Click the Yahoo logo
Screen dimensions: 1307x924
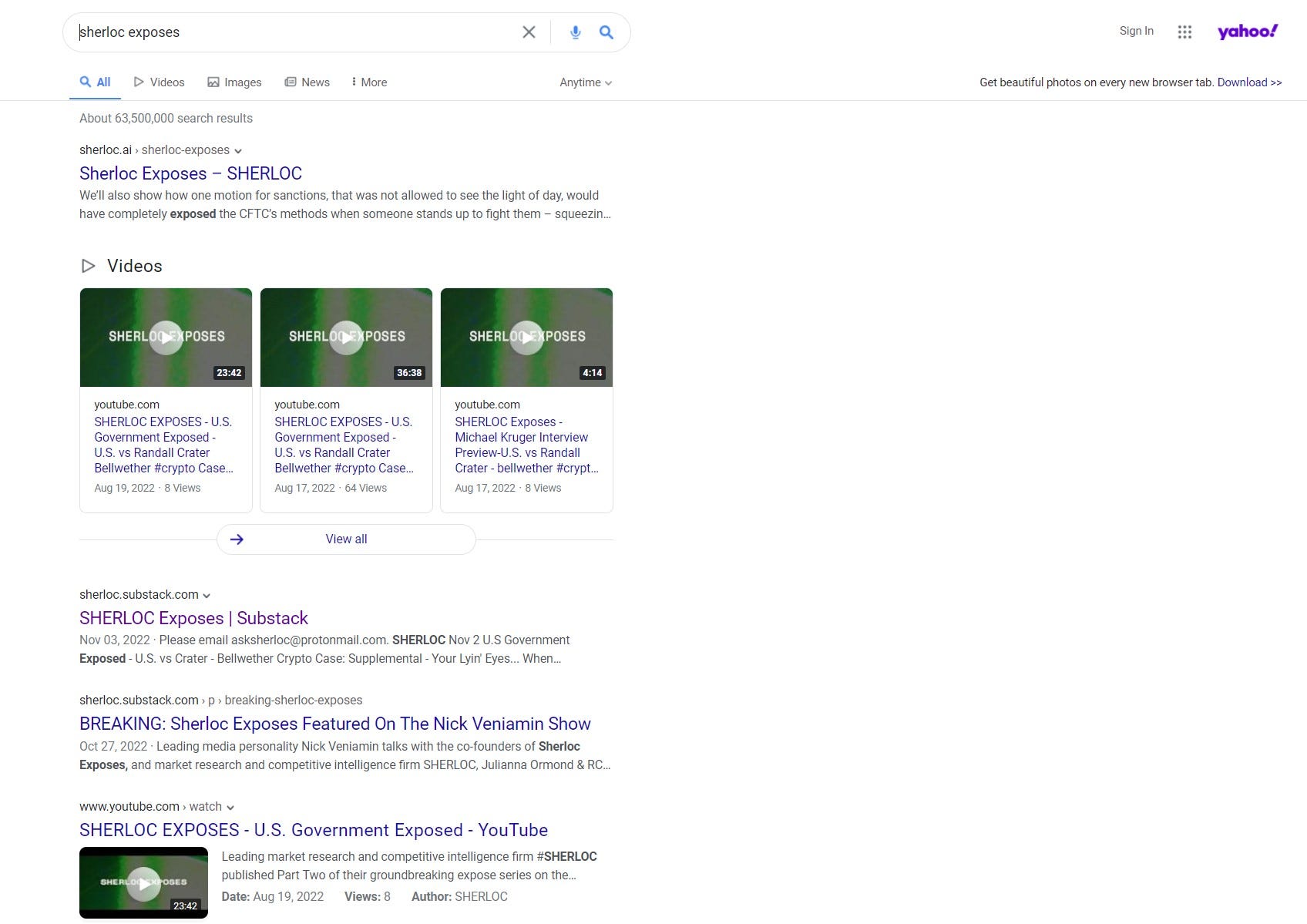[x=1248, y=31]
